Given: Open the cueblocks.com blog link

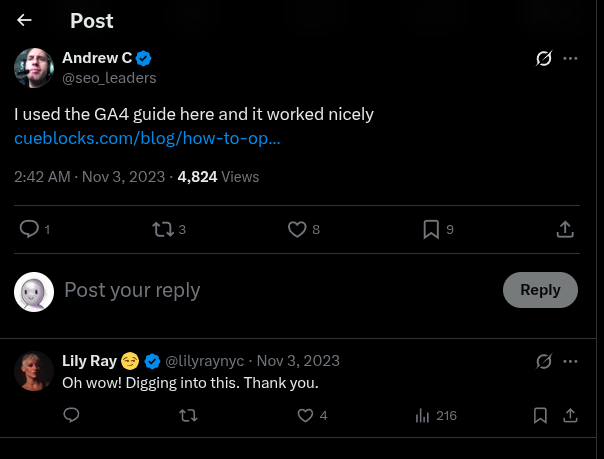Looking at the screenshot, I should pyautogui.click(x=147, y=138).
